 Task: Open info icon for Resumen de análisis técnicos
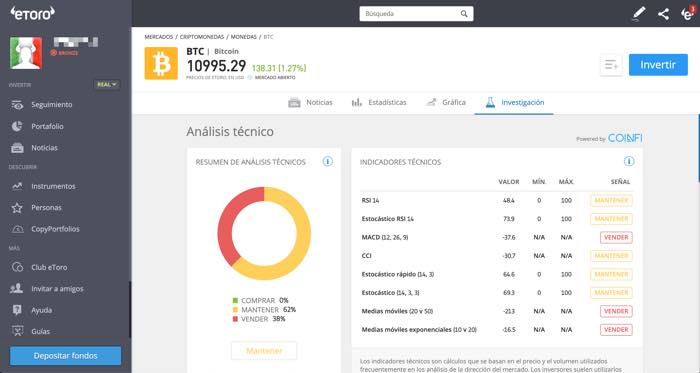[x=328, y=162]
